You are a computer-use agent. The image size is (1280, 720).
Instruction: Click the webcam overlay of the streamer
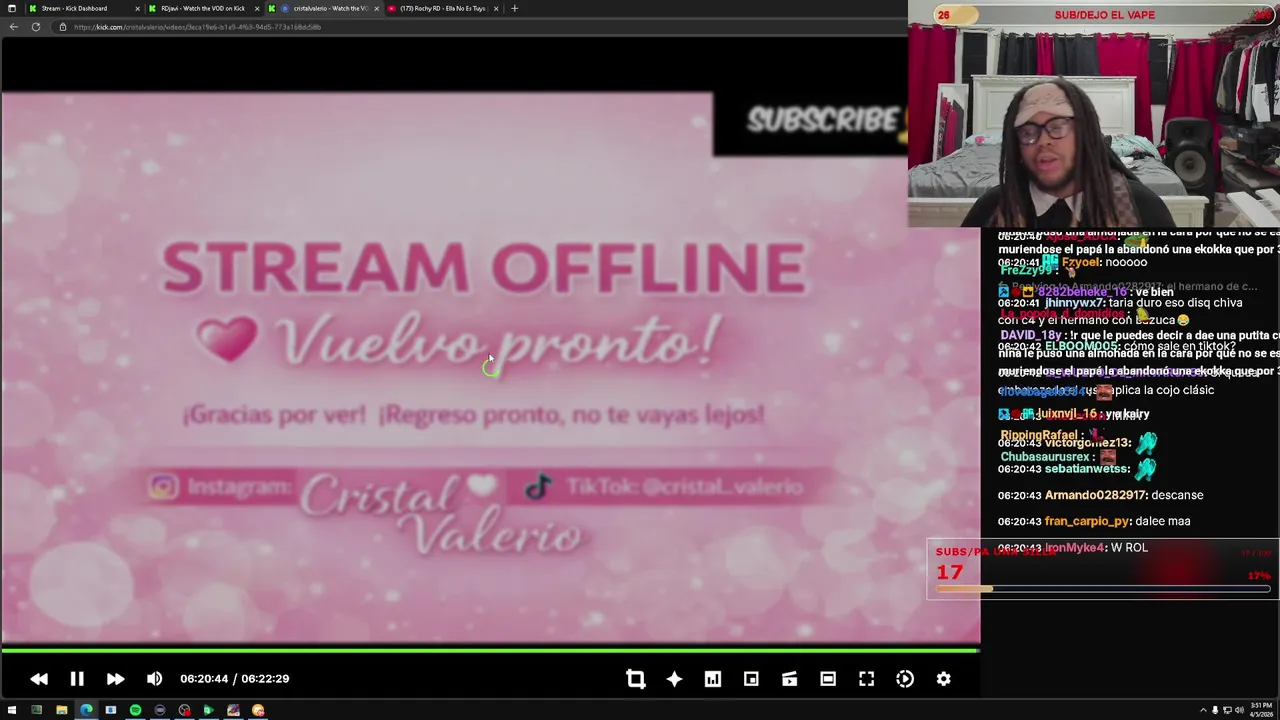click(1094, 114)
